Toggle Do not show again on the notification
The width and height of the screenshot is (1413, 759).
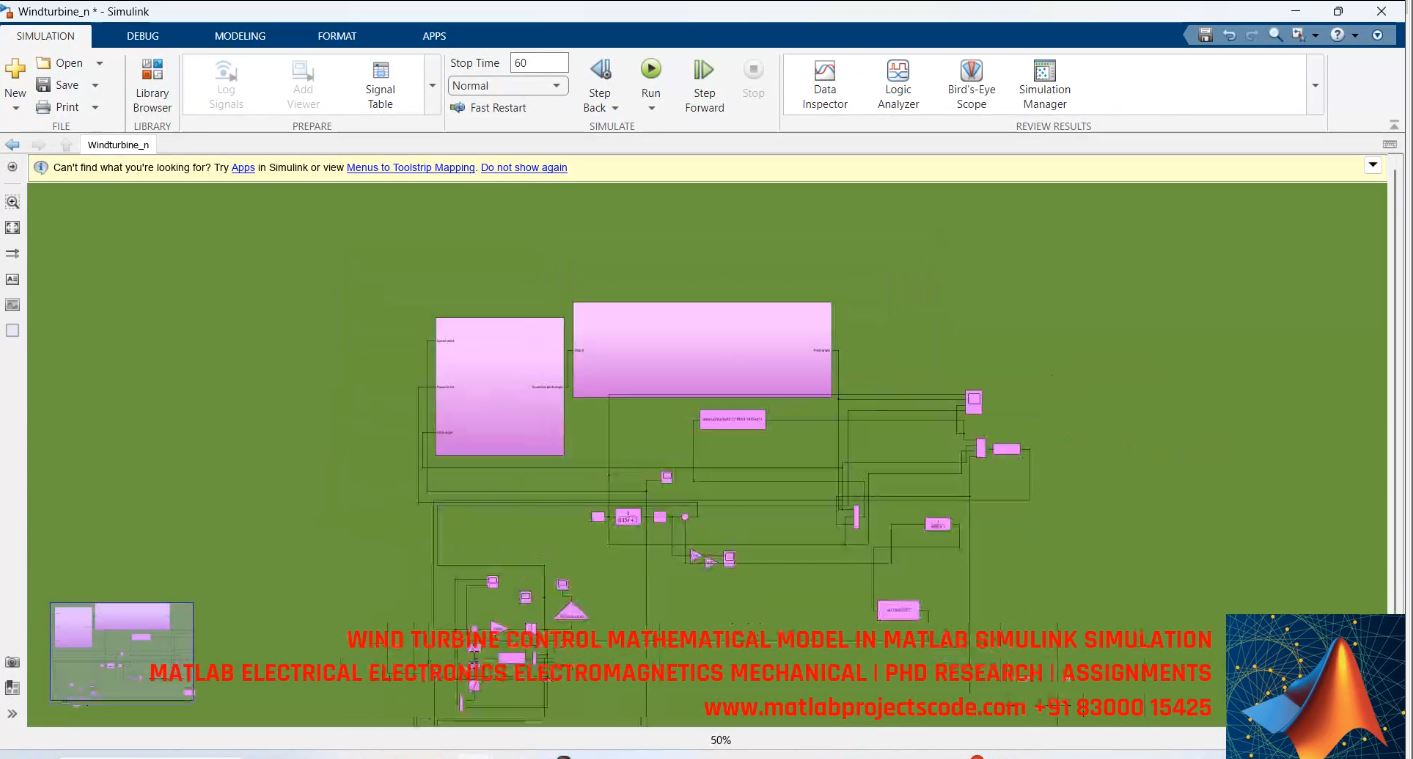[x=523, y=167]
